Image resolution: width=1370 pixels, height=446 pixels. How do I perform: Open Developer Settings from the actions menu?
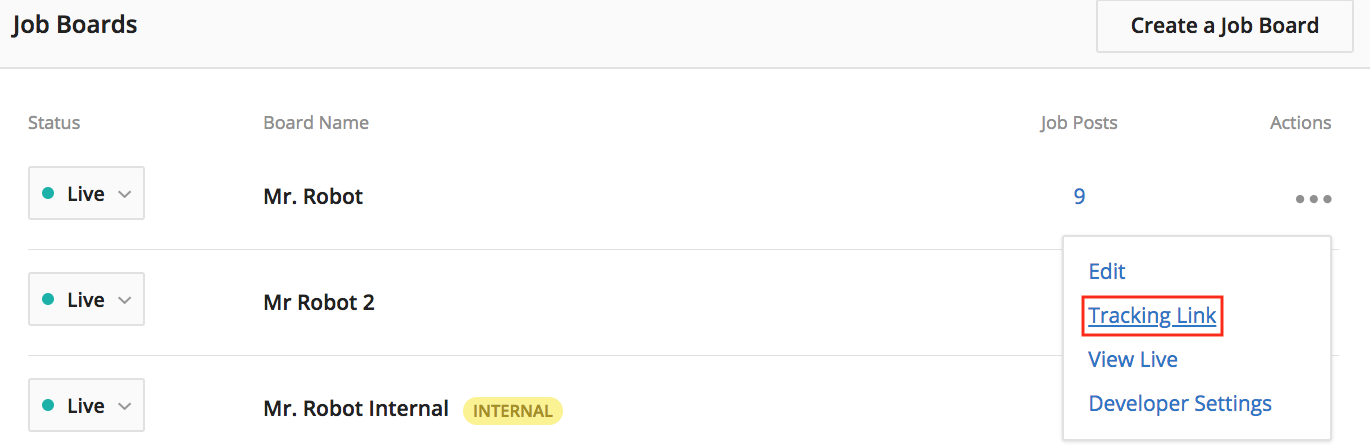coord(1180,403)
